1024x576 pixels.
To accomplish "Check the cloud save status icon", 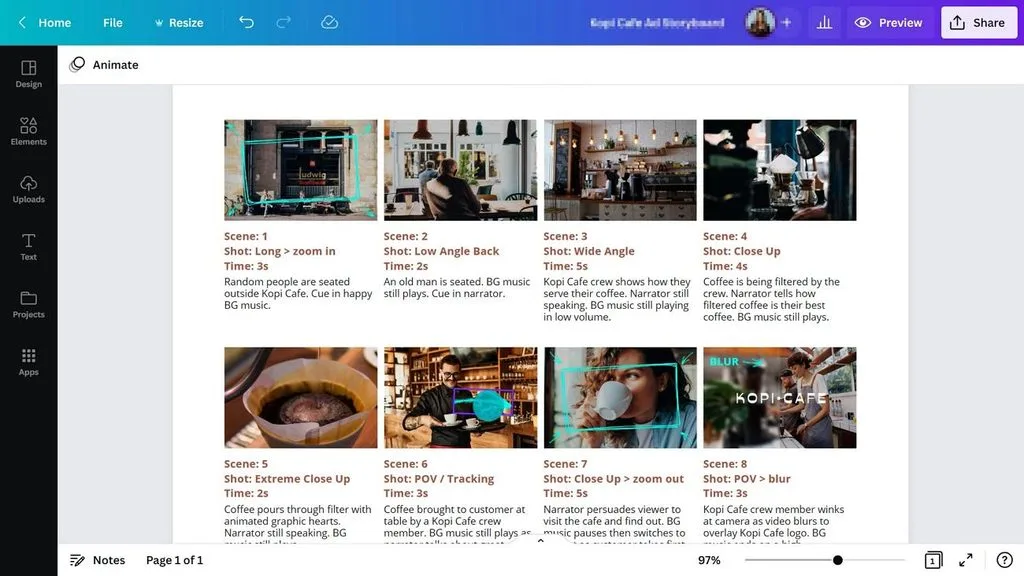I will click(x=329, y=23).
